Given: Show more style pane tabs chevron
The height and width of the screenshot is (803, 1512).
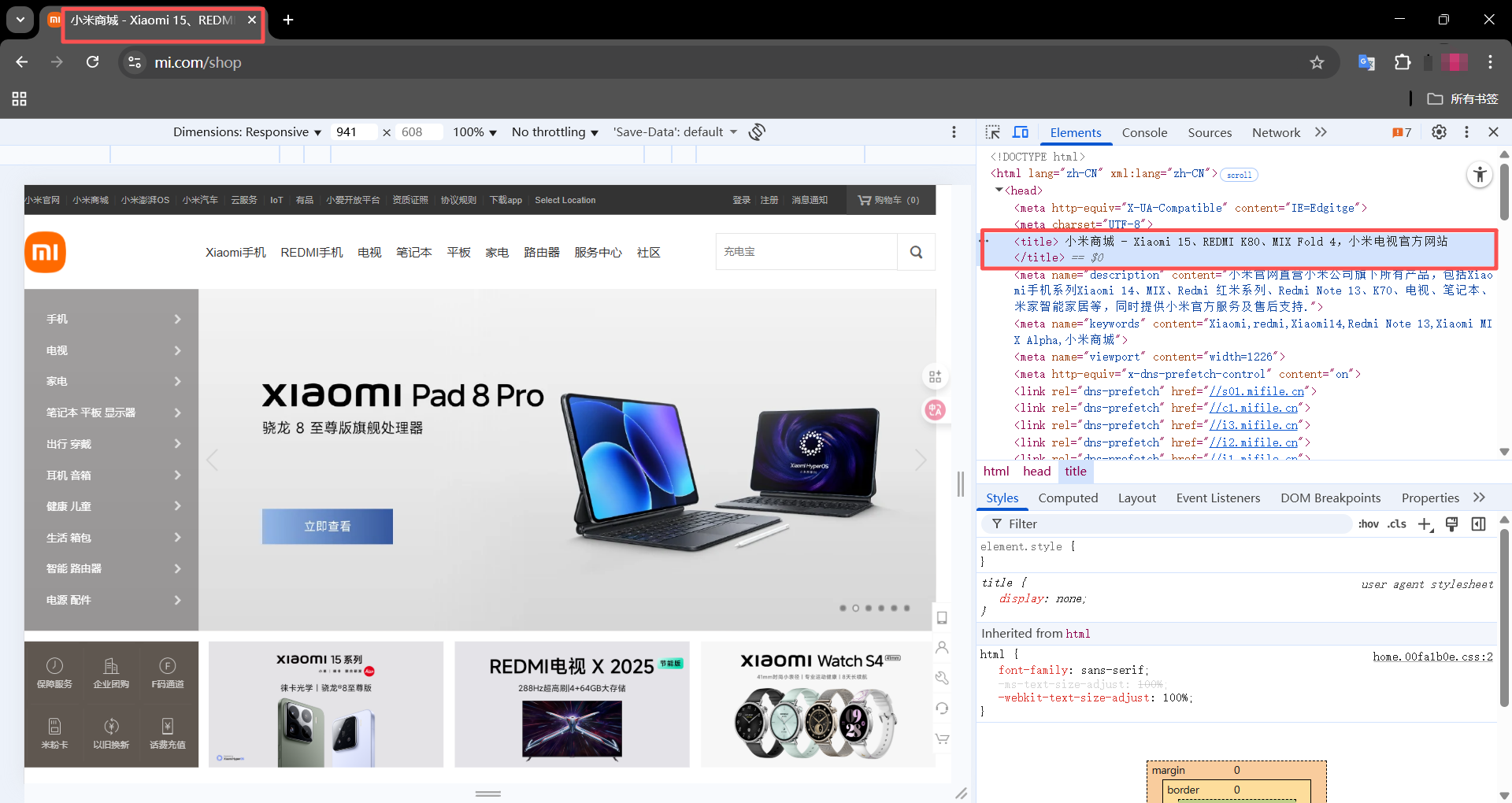Looking at the screenshot, I should click(x=1479, y=498).
